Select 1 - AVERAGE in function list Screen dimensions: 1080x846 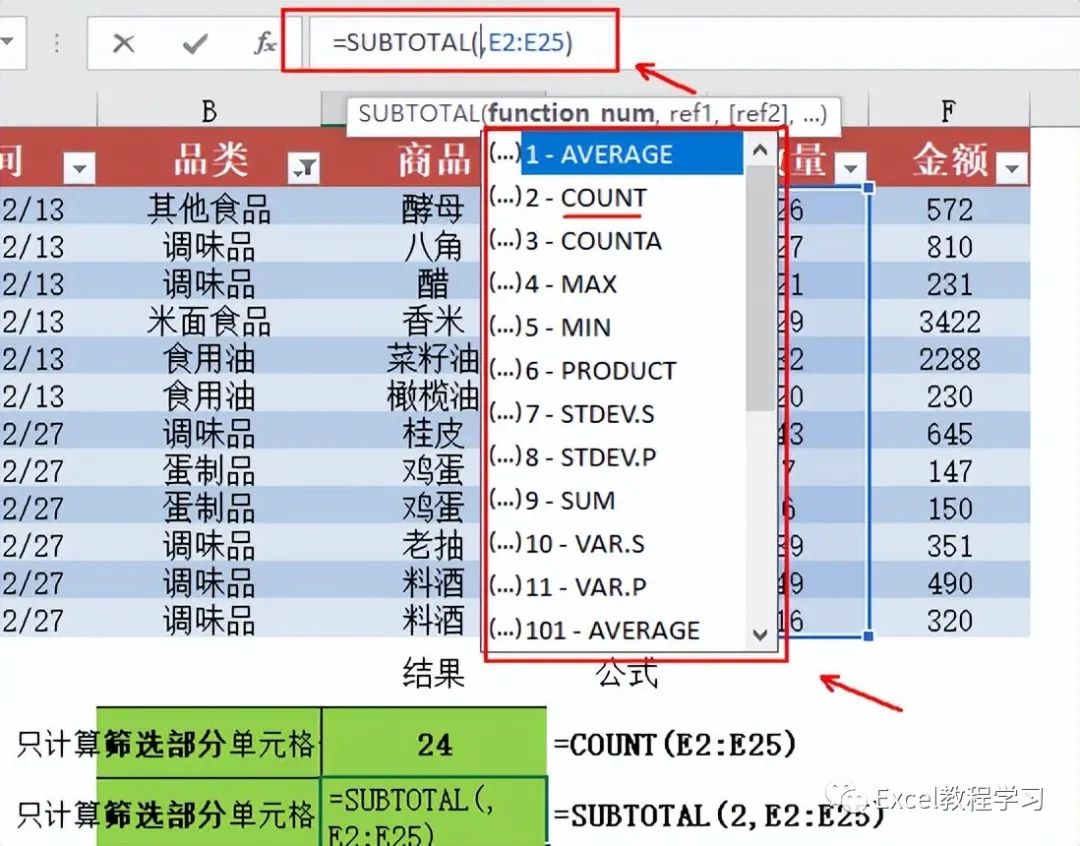pyautogui.click(x=616, y=154)
